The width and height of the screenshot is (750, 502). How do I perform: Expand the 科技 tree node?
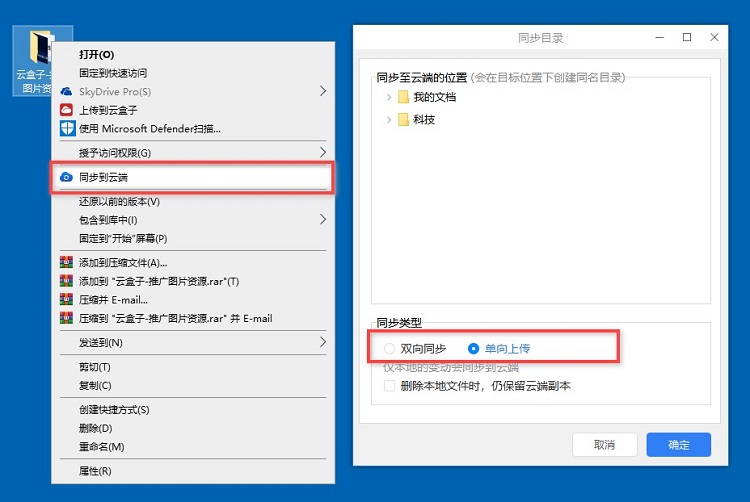pos(388,120)
